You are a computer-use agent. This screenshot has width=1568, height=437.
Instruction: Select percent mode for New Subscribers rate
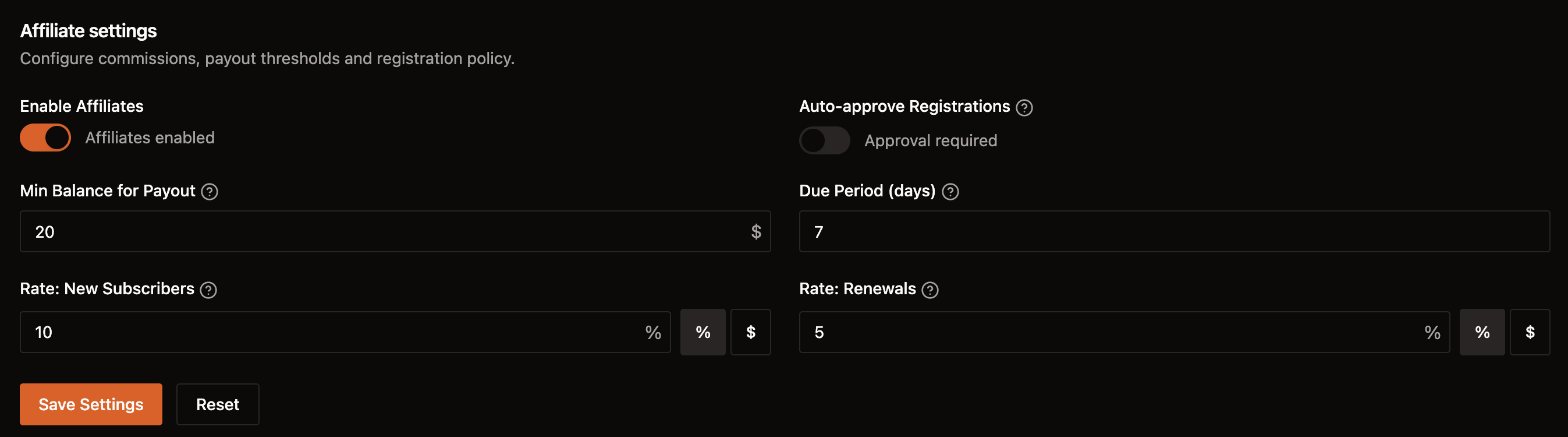703,332
